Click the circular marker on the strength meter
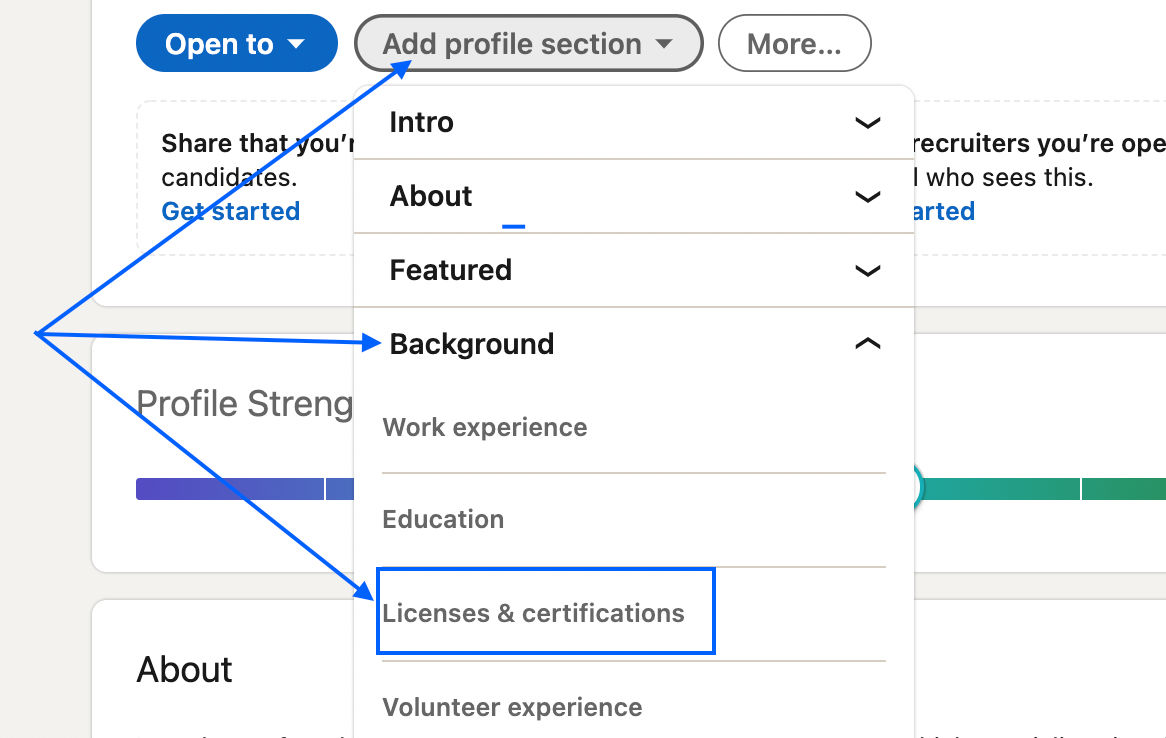1166x738 pixels. point(917,487)
